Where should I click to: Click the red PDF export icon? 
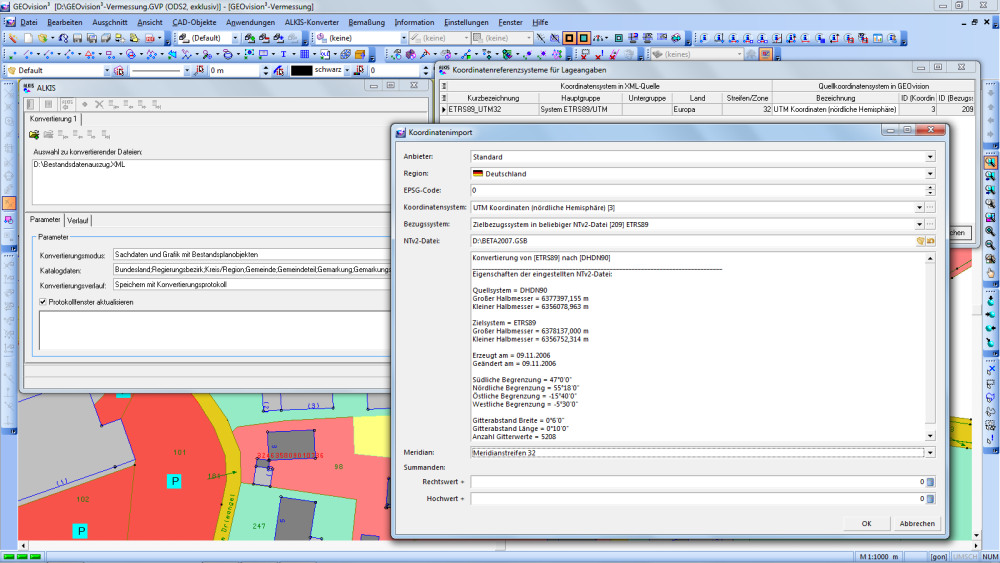pyautogui.click(x=150, y=38)
